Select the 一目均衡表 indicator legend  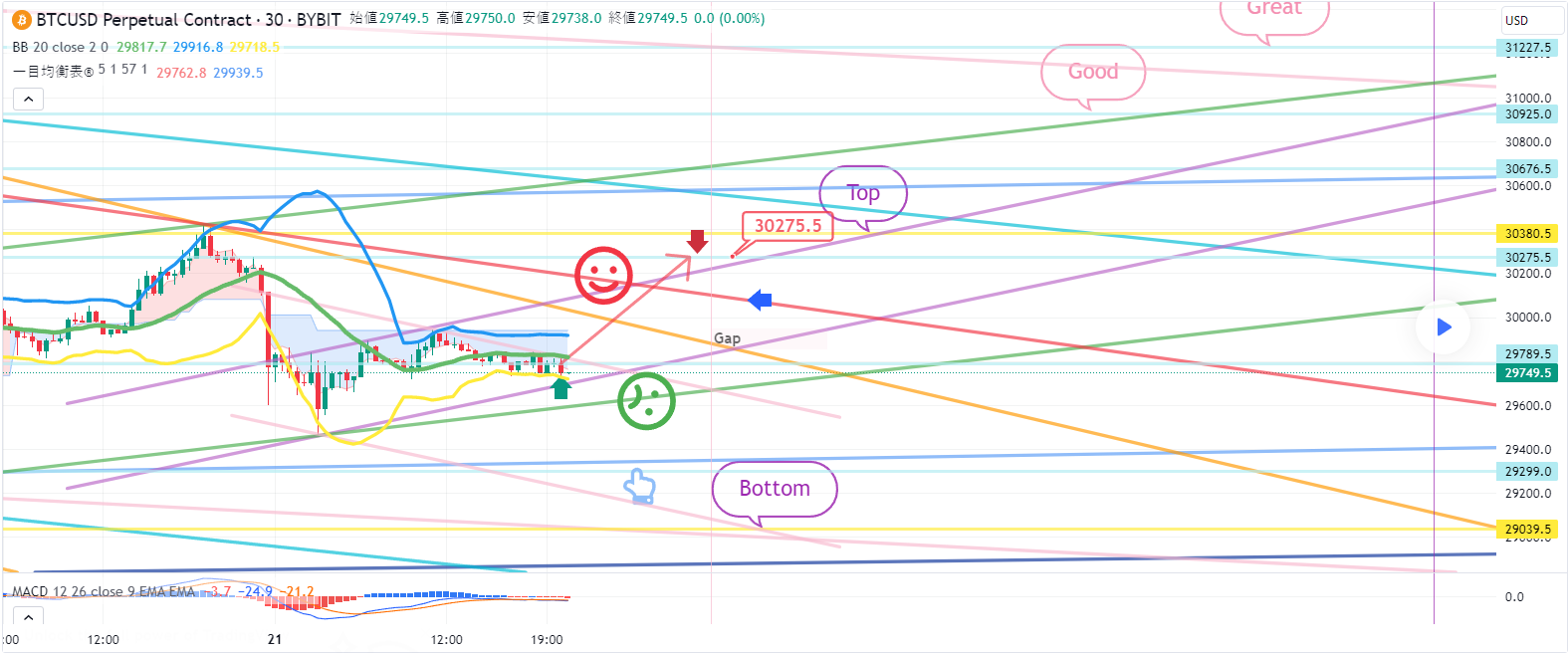(80, 72)
